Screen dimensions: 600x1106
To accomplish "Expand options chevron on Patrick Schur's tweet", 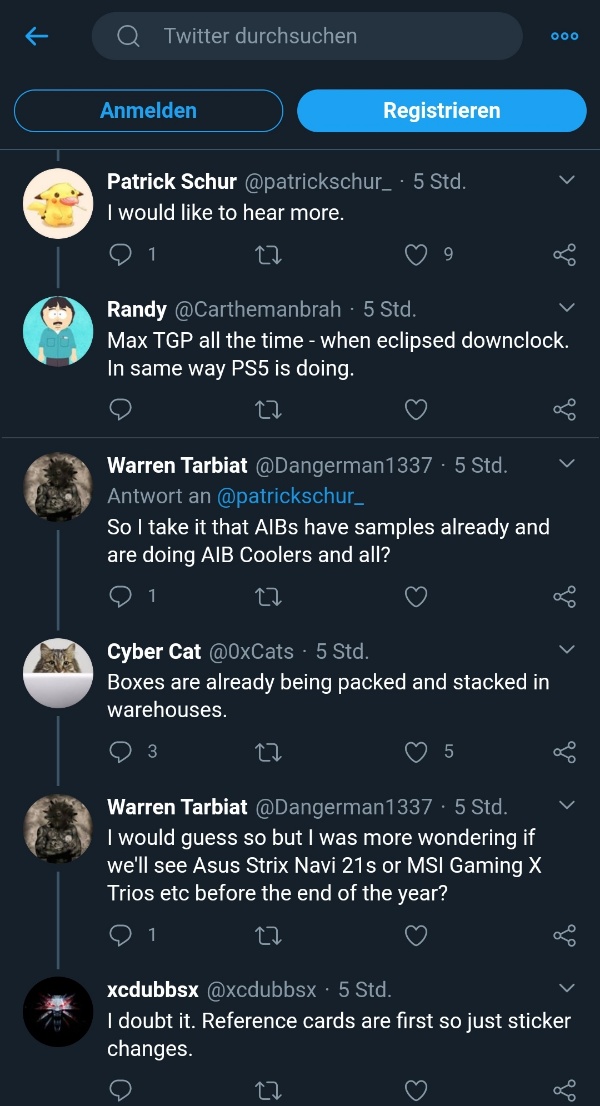I will [566, 180].
